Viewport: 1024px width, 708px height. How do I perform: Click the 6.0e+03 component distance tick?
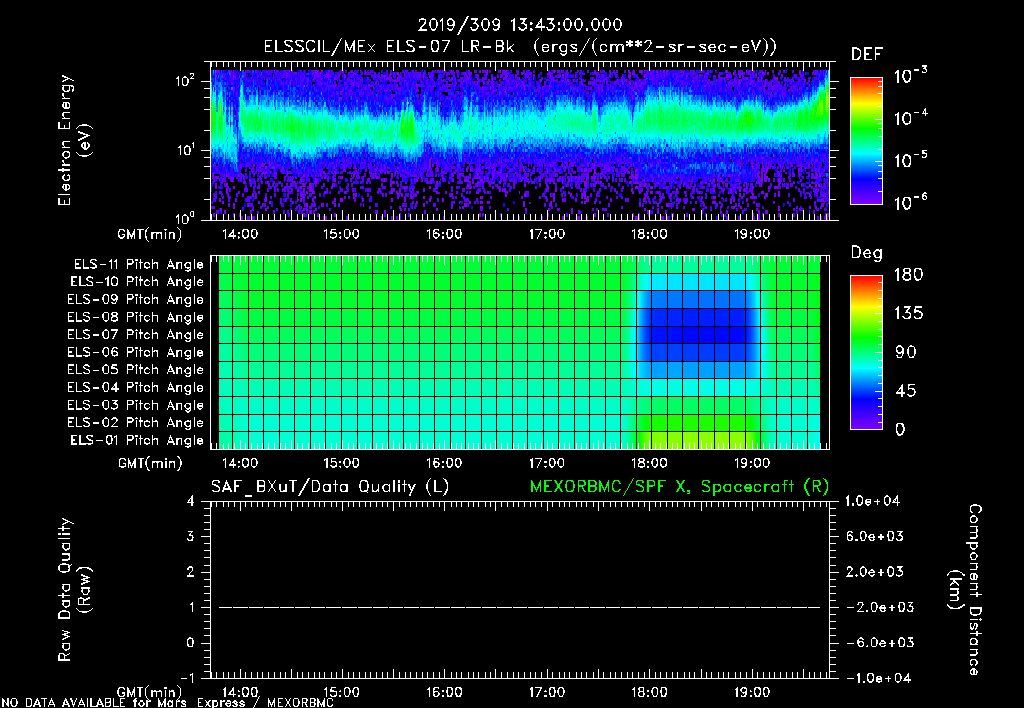tap(875, 536)
